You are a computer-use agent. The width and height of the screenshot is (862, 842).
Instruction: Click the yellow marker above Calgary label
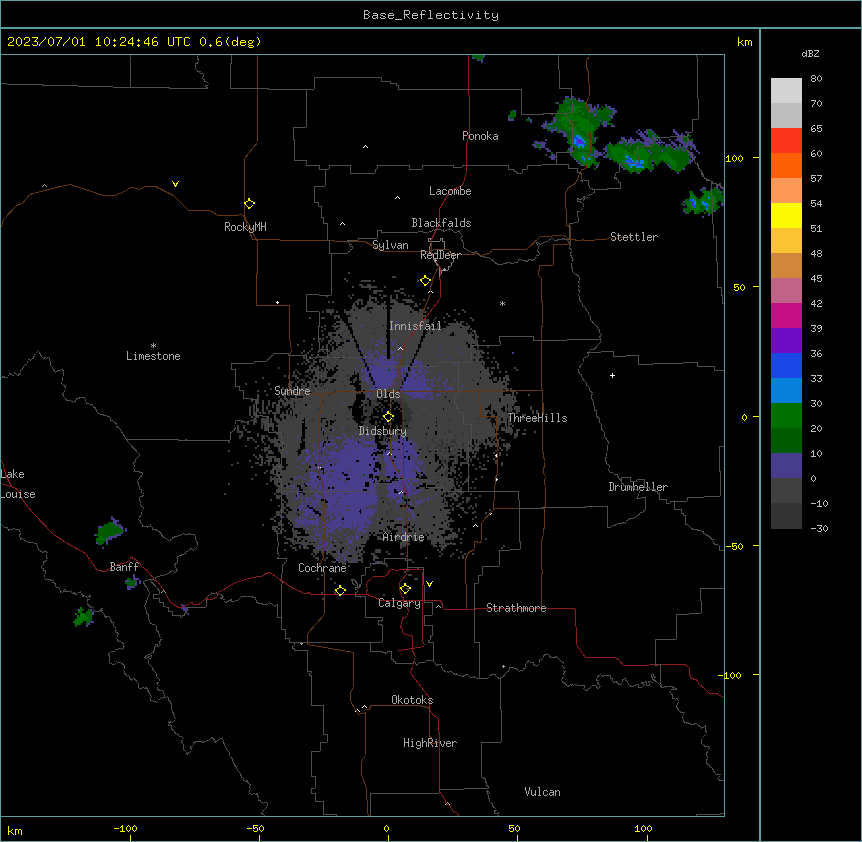[x=405, y=589]
